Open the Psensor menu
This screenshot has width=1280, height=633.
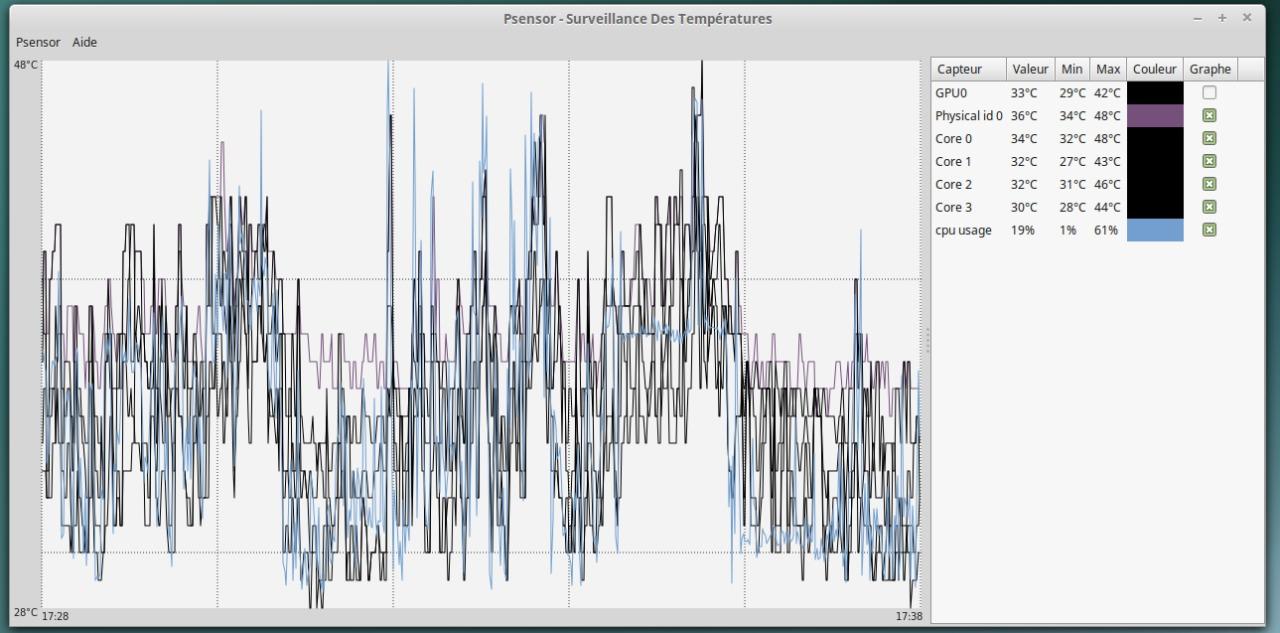tap(38, 42)
